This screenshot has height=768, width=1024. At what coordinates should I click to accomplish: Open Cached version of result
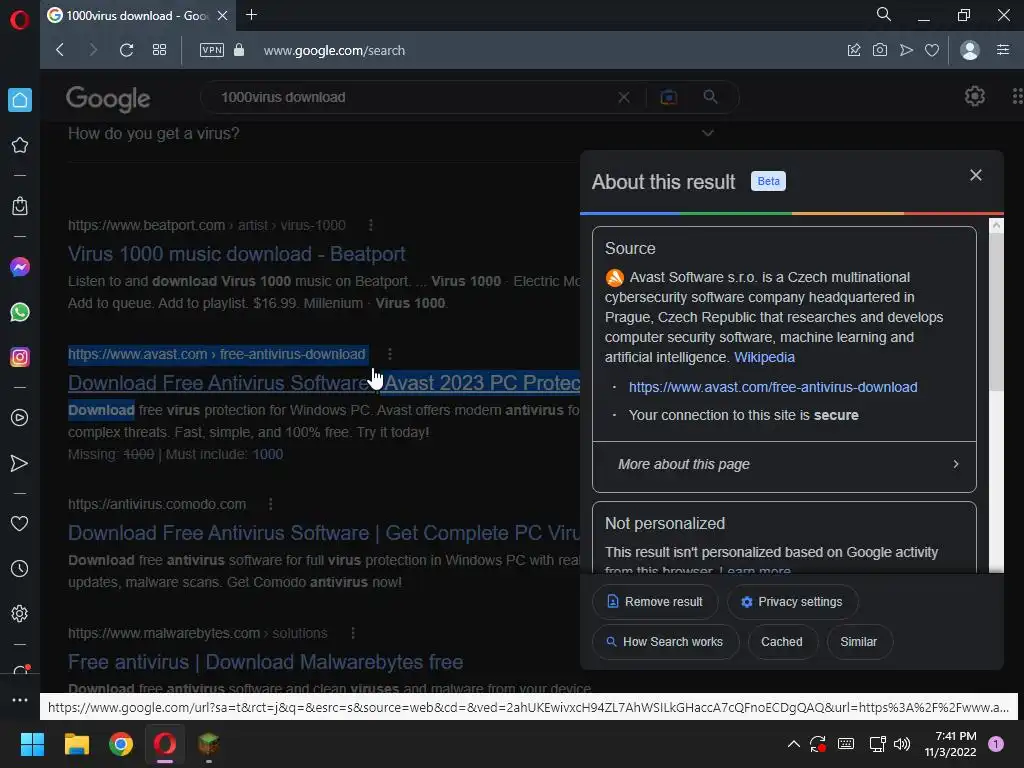(x=782, y=642)
